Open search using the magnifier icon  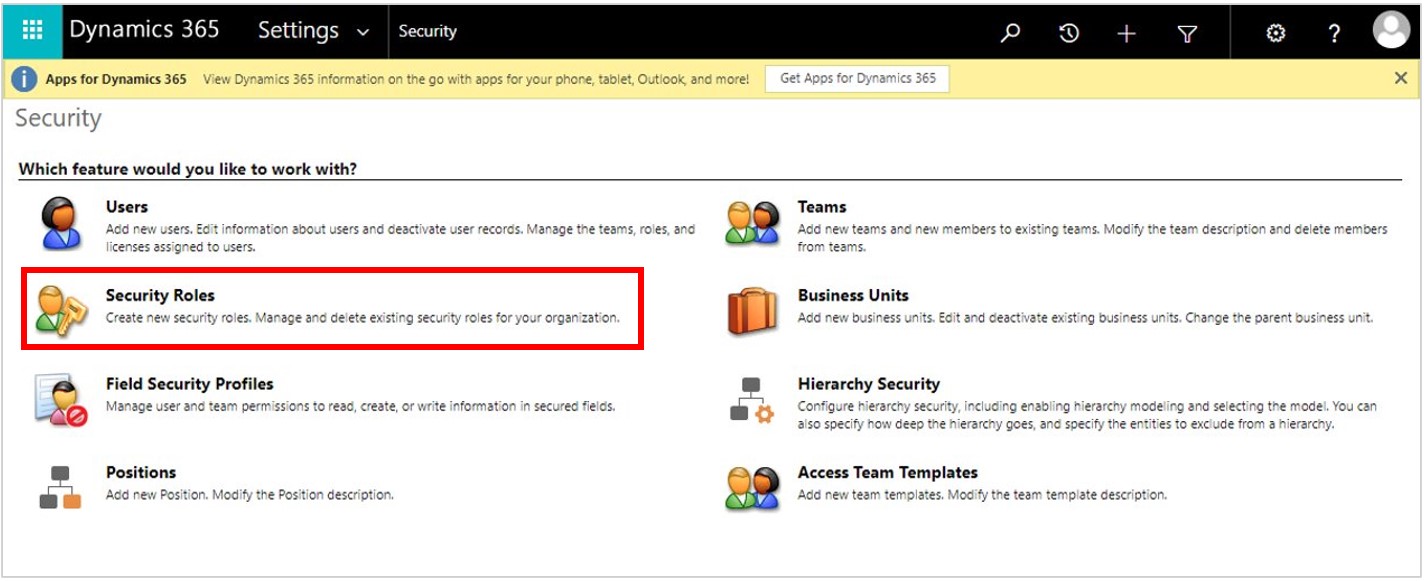click(1010, 31)
